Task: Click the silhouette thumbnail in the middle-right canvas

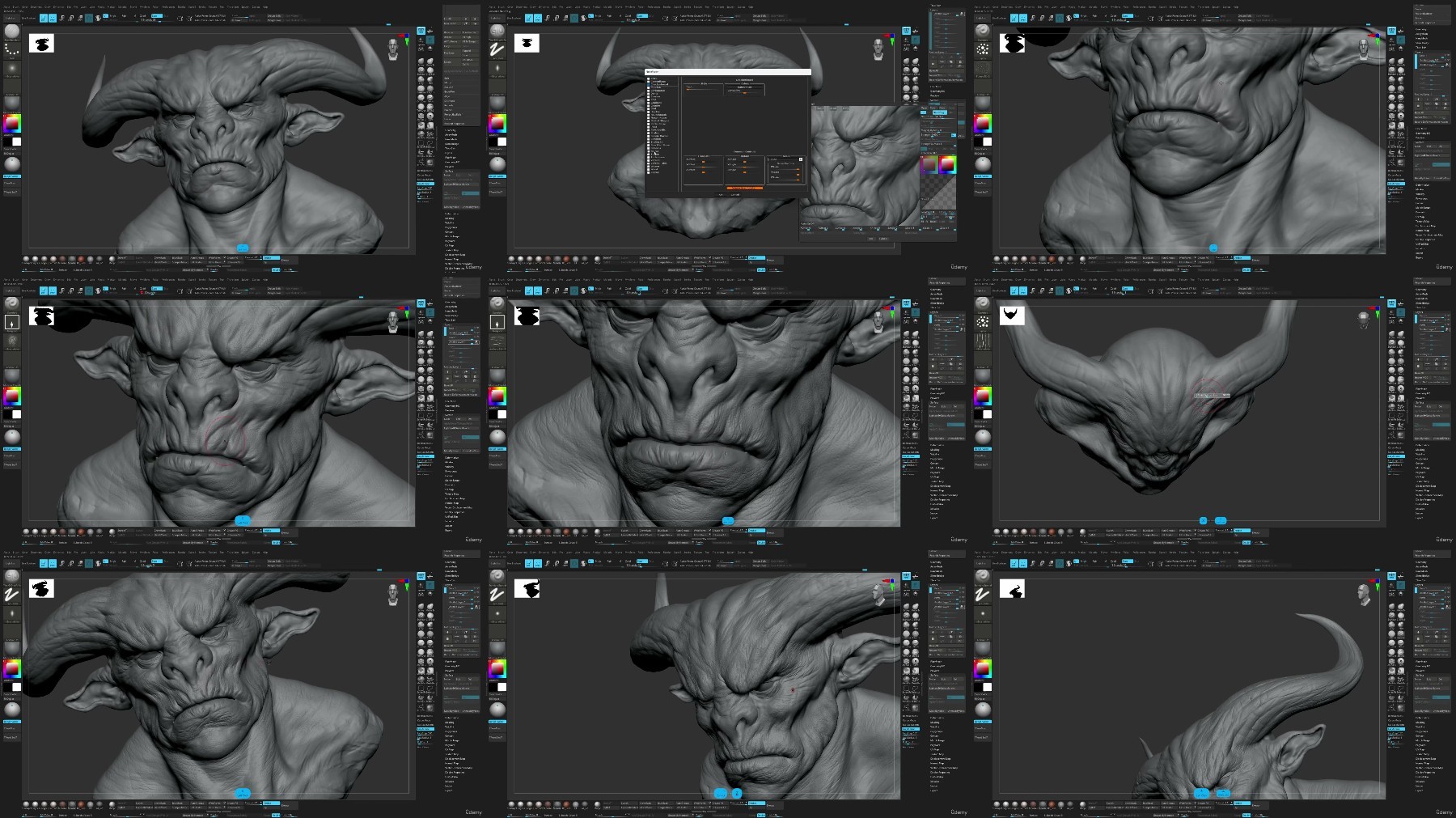Action: pyautogui.click(x=1012, y=316)
